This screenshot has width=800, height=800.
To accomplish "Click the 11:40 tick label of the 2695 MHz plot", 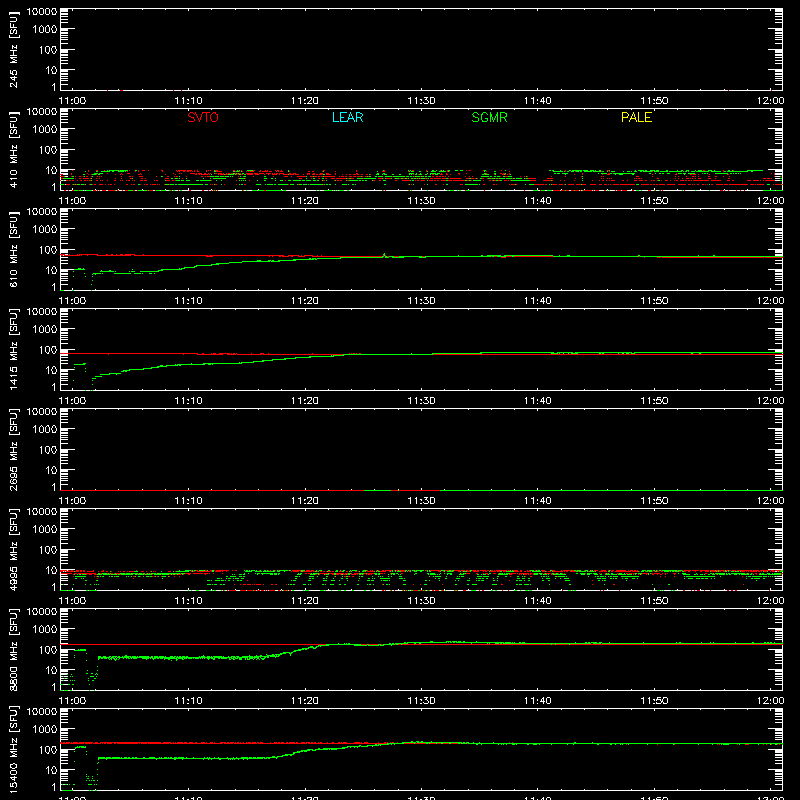I will [x=538, y=501].
